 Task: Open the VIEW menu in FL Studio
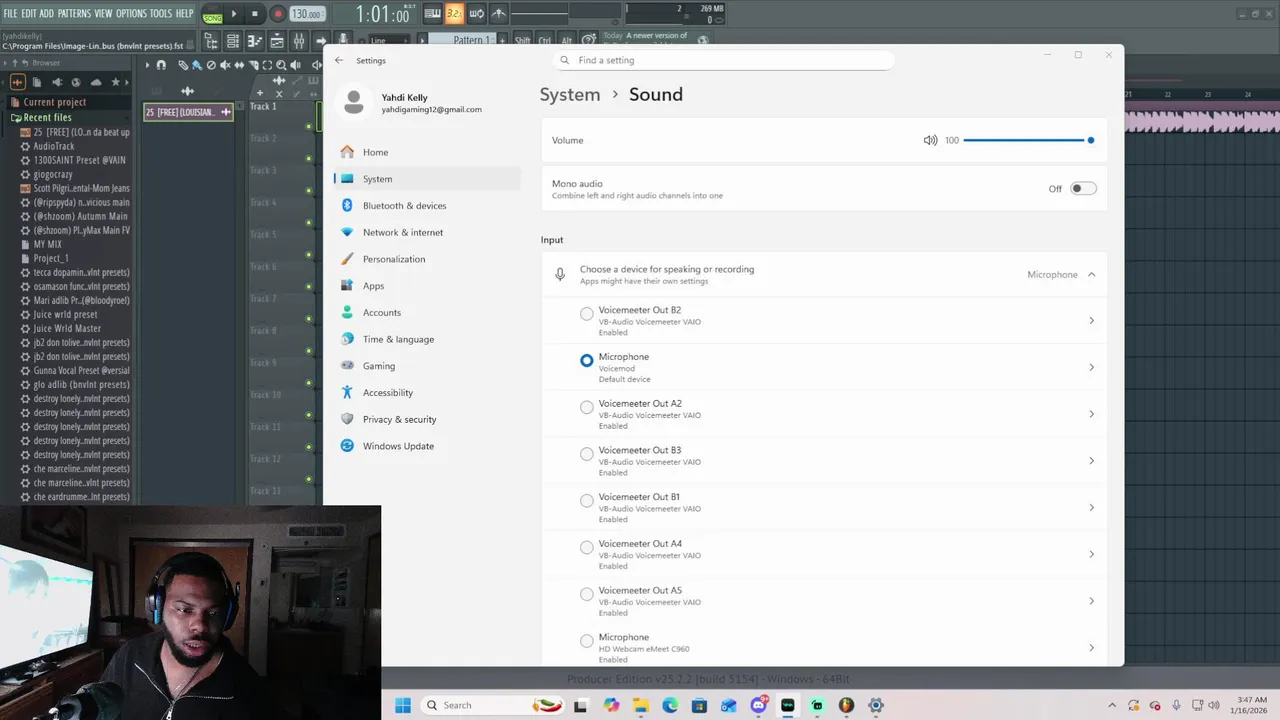click(103, 13)
